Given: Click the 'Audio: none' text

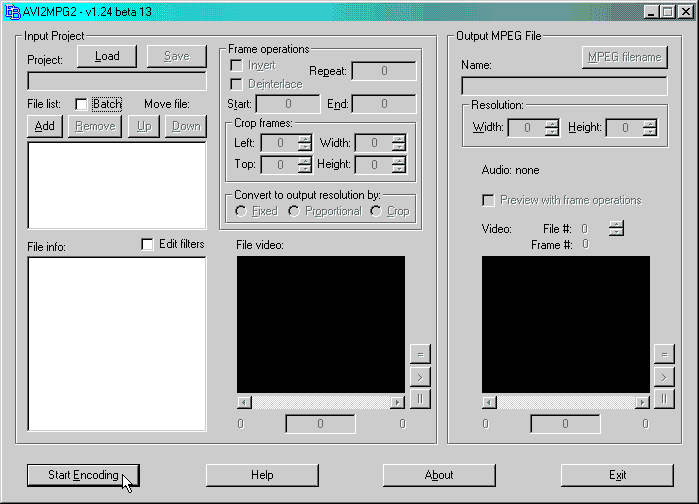Looking at the screenshot, I should (x=510, y=170).
